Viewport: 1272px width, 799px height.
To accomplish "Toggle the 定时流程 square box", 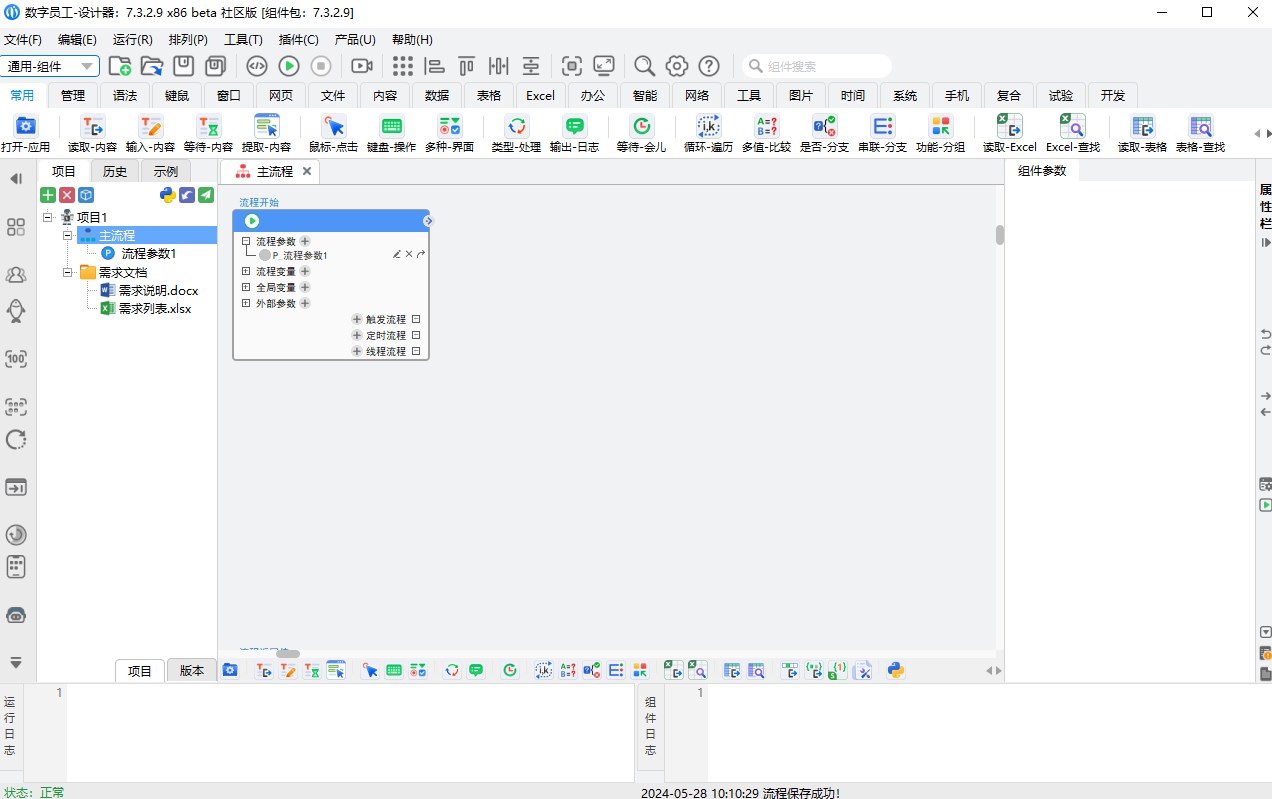I will 417,336.
